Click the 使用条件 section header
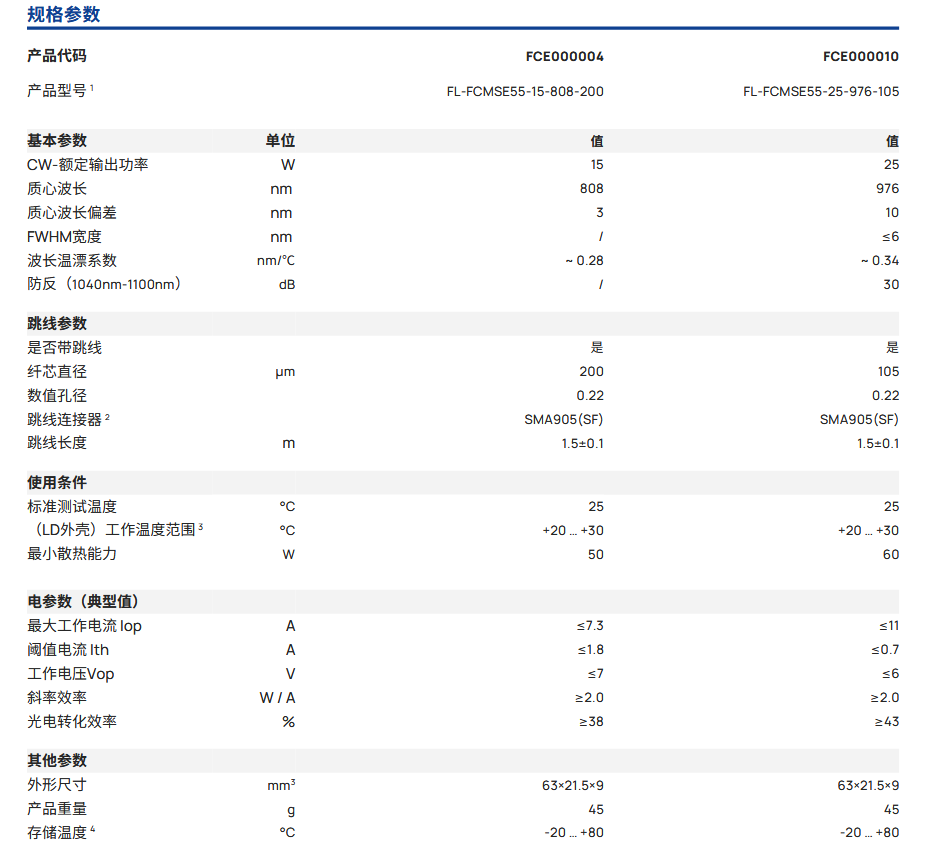The height and width of the screenshot is (852, 947). point(57,483)
